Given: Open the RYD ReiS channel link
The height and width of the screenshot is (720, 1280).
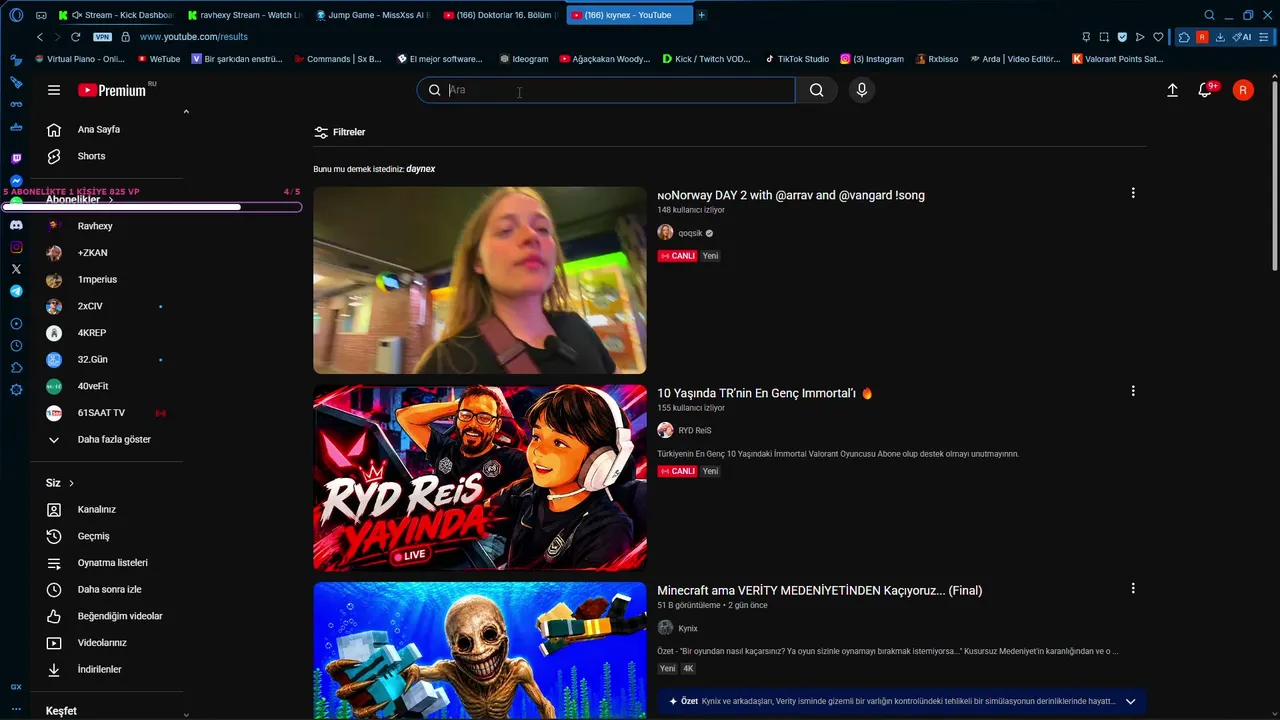Looking at the screenshot, I should 695,431.
